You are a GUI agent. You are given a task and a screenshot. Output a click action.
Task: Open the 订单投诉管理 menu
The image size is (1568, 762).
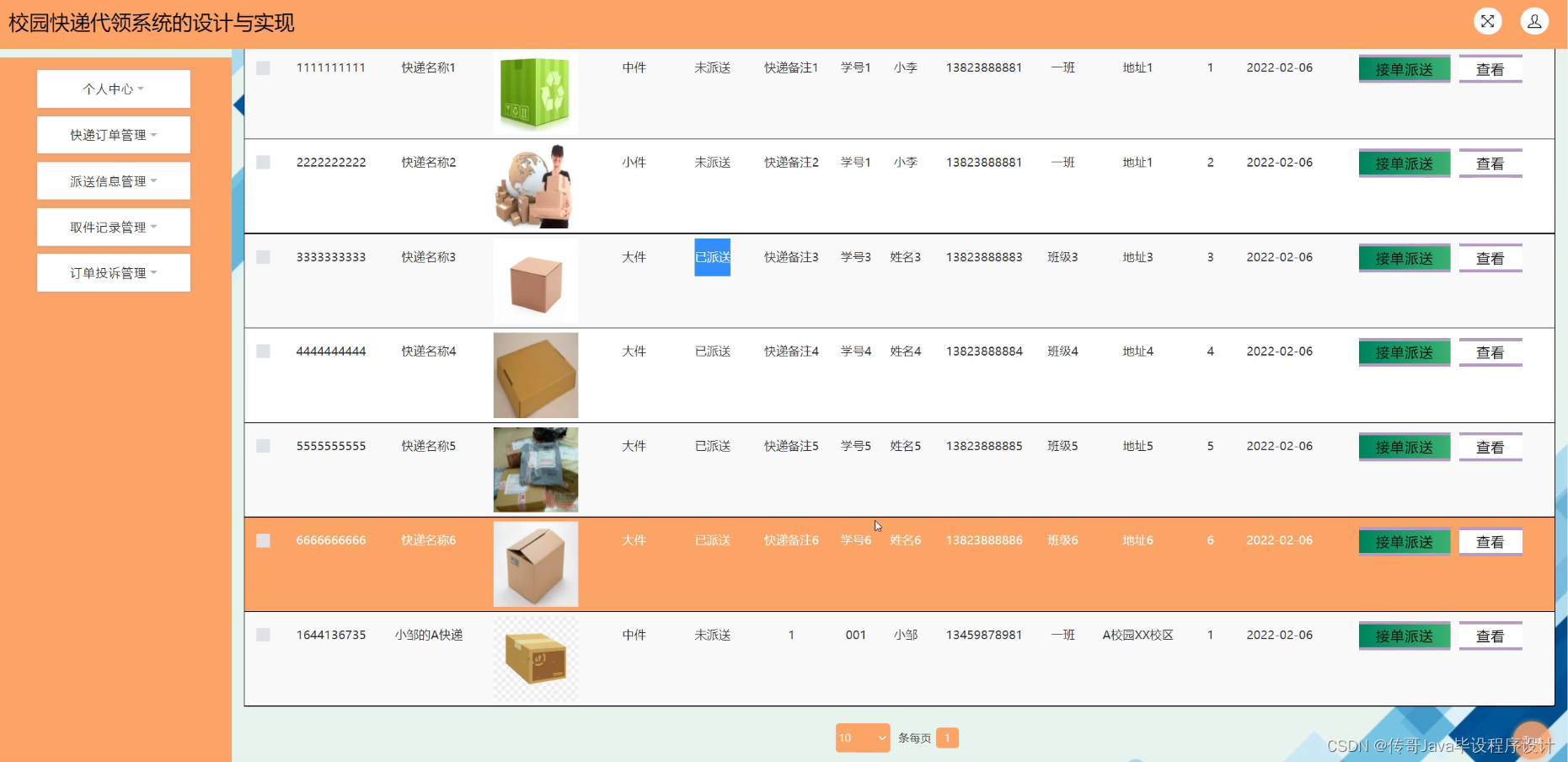(x=113, y=272)
